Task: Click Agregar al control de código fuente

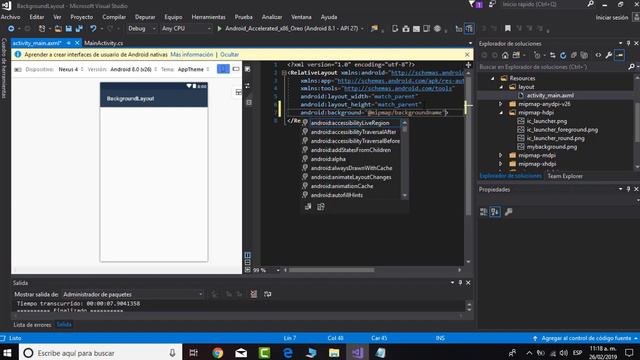Action: (586, 338)
